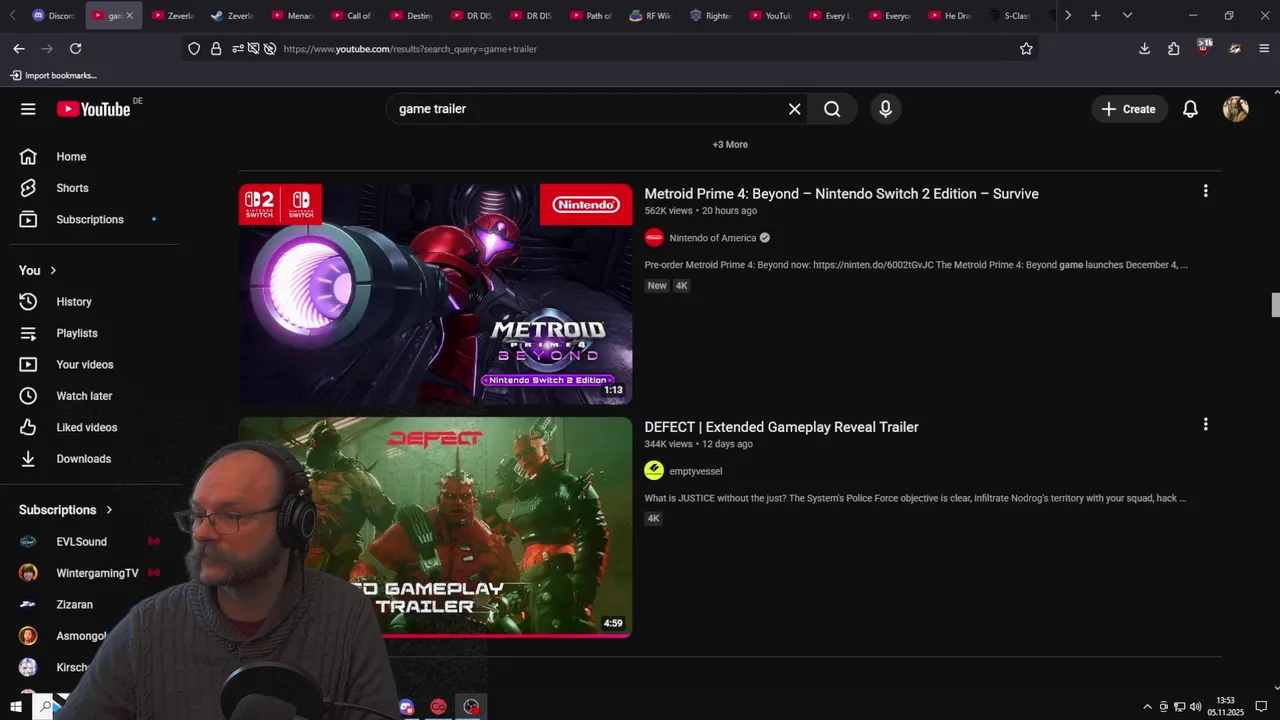The width and height of the screenshot is (1280, 720).
Task: Switch to the He Dra tab
Action: pos(949,15)
